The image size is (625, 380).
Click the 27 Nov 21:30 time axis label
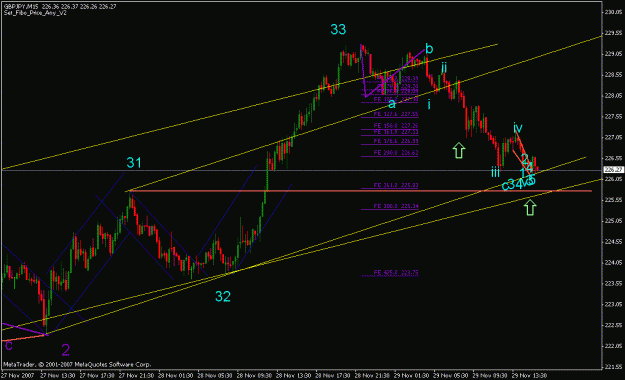pos(136,376)
